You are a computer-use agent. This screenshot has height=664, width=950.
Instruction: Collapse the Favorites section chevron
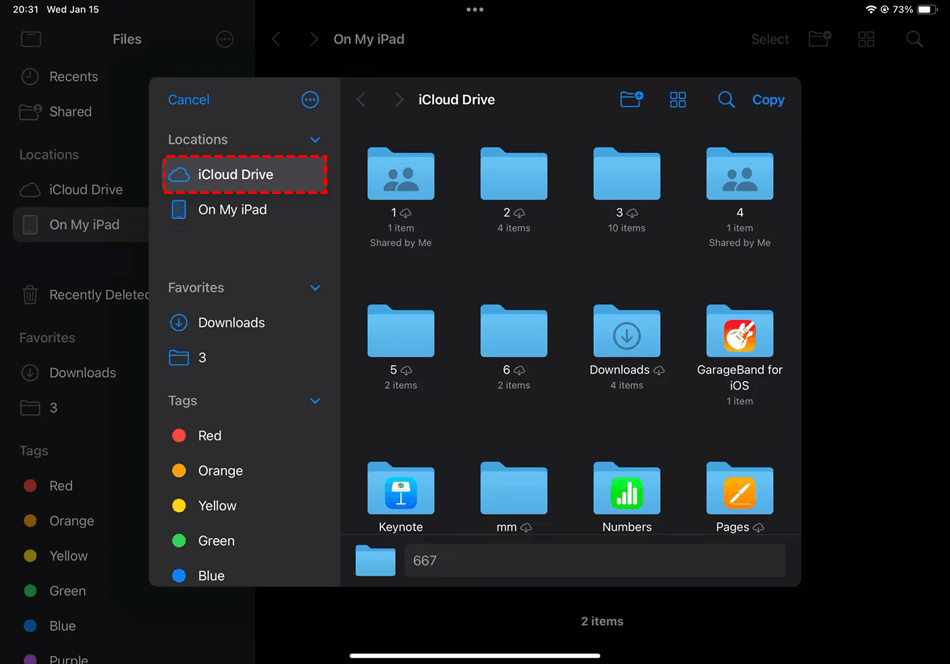[x=315, y=288]
